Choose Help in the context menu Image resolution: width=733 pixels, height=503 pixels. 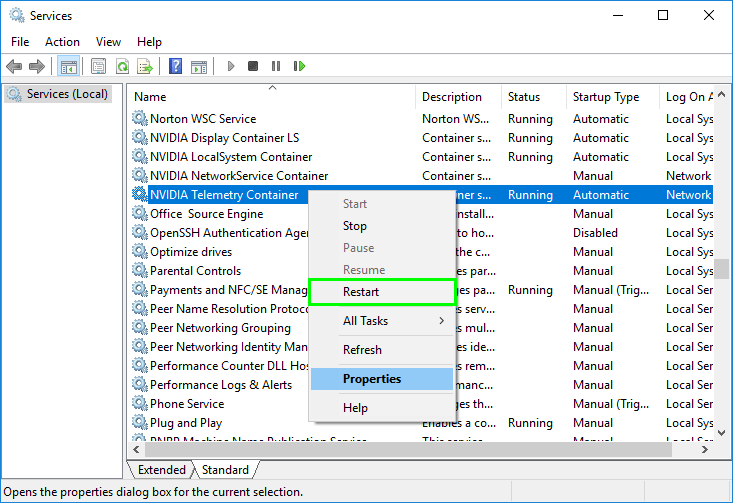pyautogui.click(x=382, y=408)
